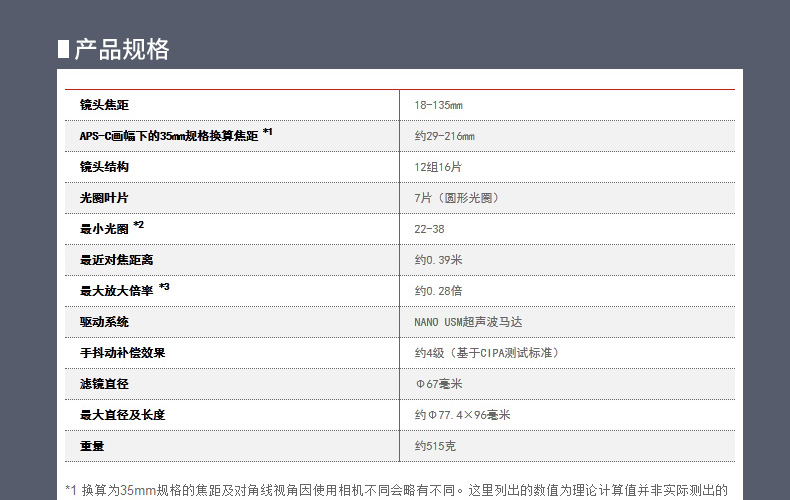Click the 18-135mm value
Viewport: 790px width, 500px height.
pos(438,105)
